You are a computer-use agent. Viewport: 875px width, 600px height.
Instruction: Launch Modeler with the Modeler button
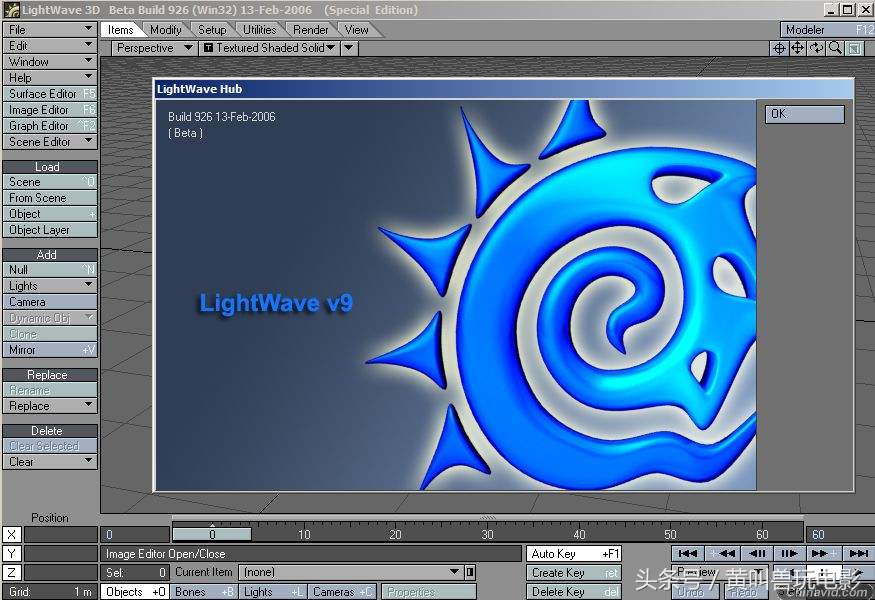click(827, 30)
